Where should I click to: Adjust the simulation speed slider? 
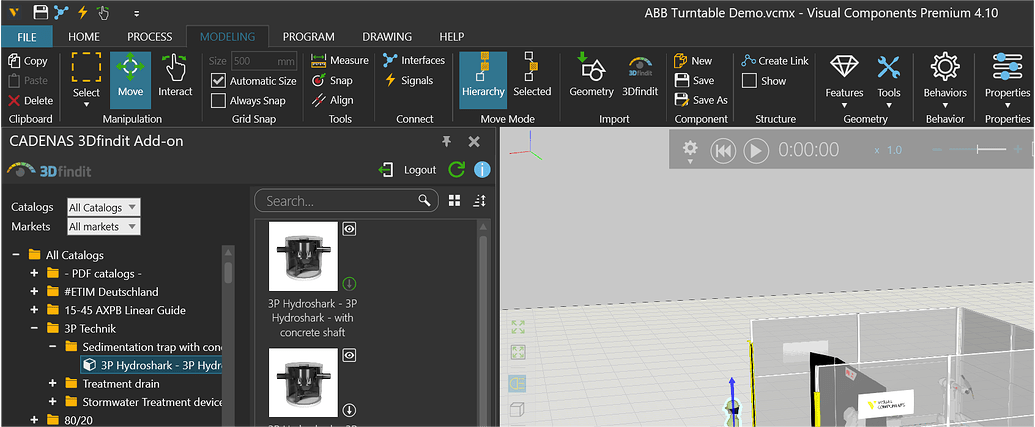coord(992,149)
